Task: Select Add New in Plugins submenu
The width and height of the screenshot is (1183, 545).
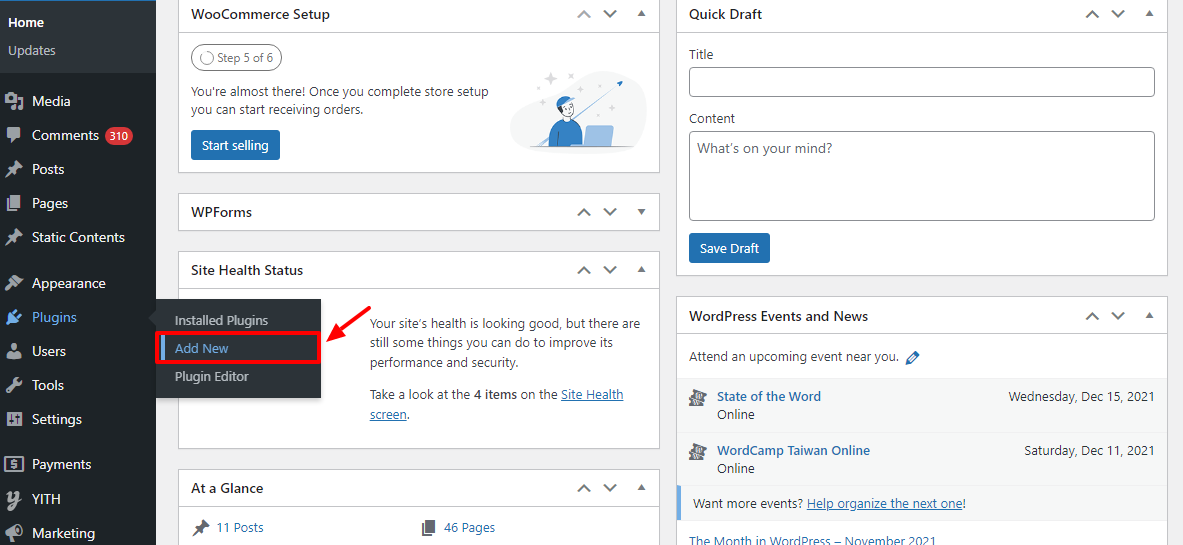Action: [x=202, y=348]
